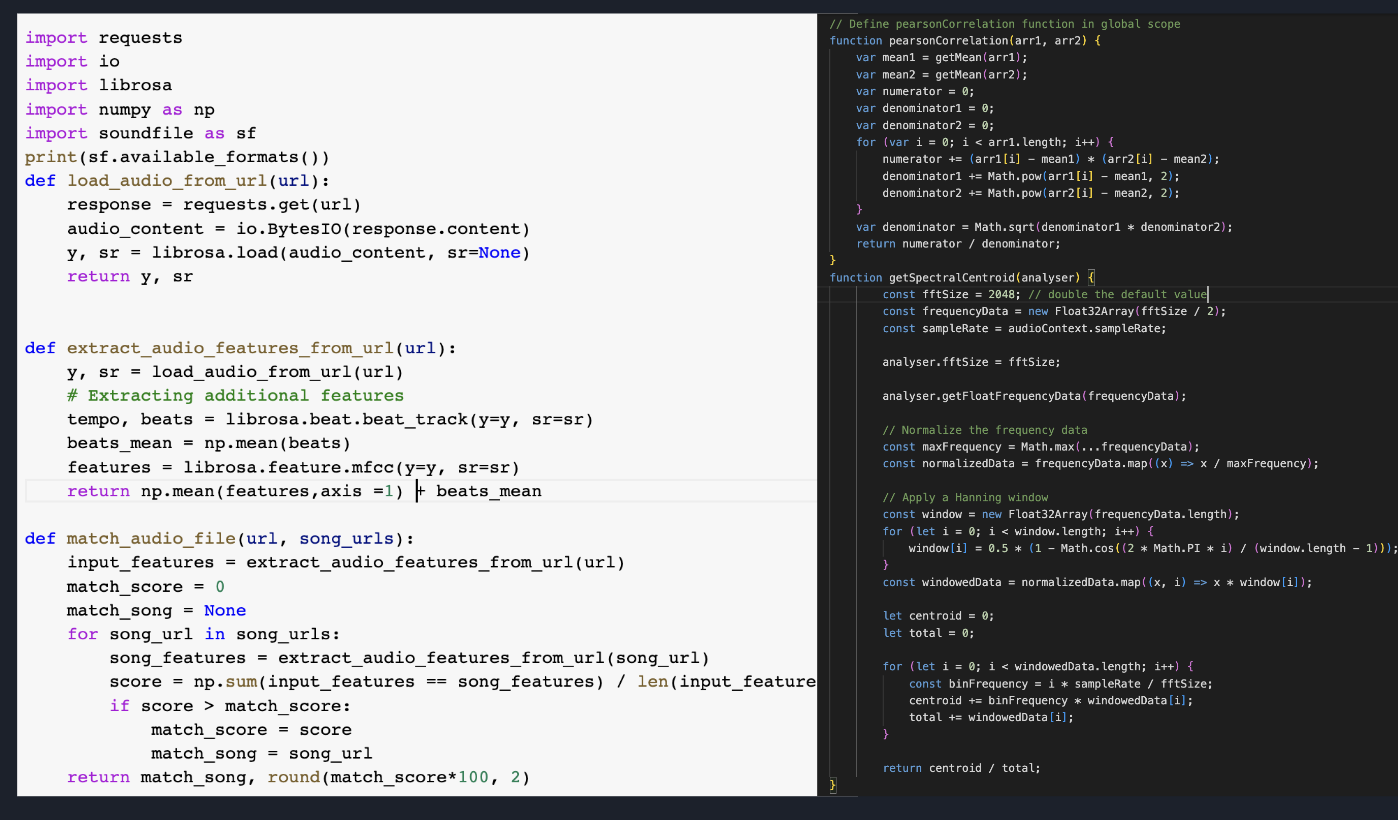The height and width of the screenshot is (820, 1398).
Task: Click the 'return match_song, round(match_score*100, 2)' line
Action: 298,778
